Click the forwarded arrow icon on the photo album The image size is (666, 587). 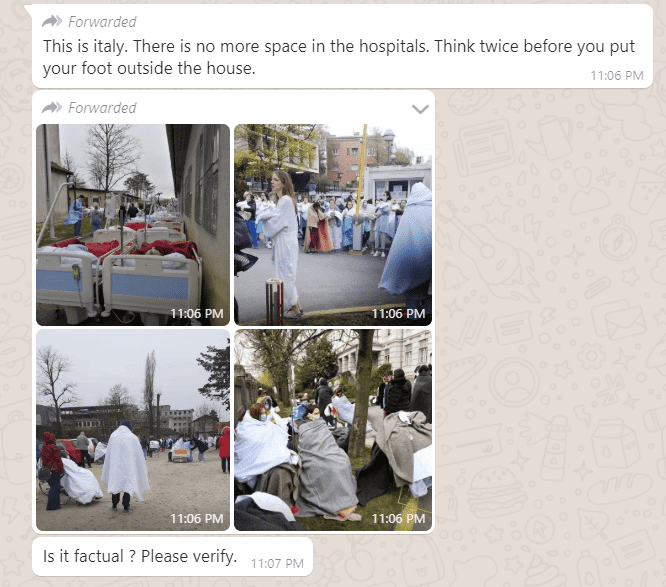click(52, 107)
